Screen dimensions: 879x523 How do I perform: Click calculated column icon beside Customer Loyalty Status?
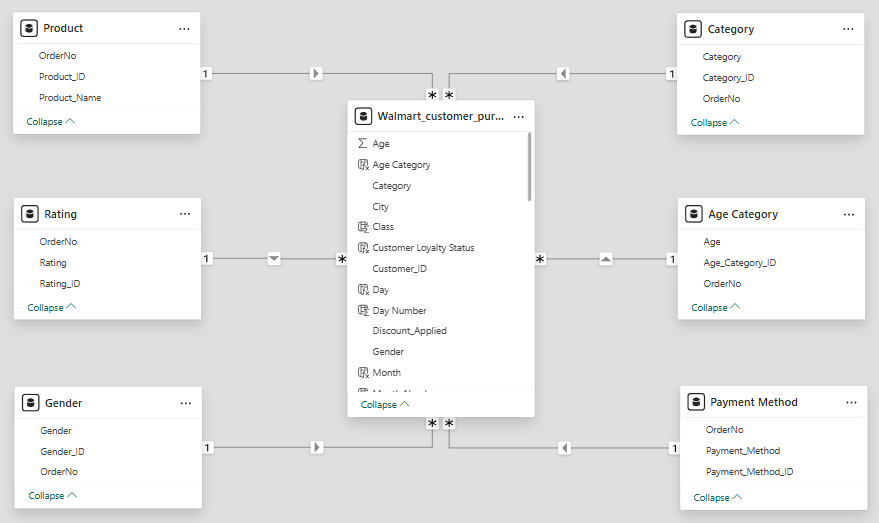tap(363, 248)
